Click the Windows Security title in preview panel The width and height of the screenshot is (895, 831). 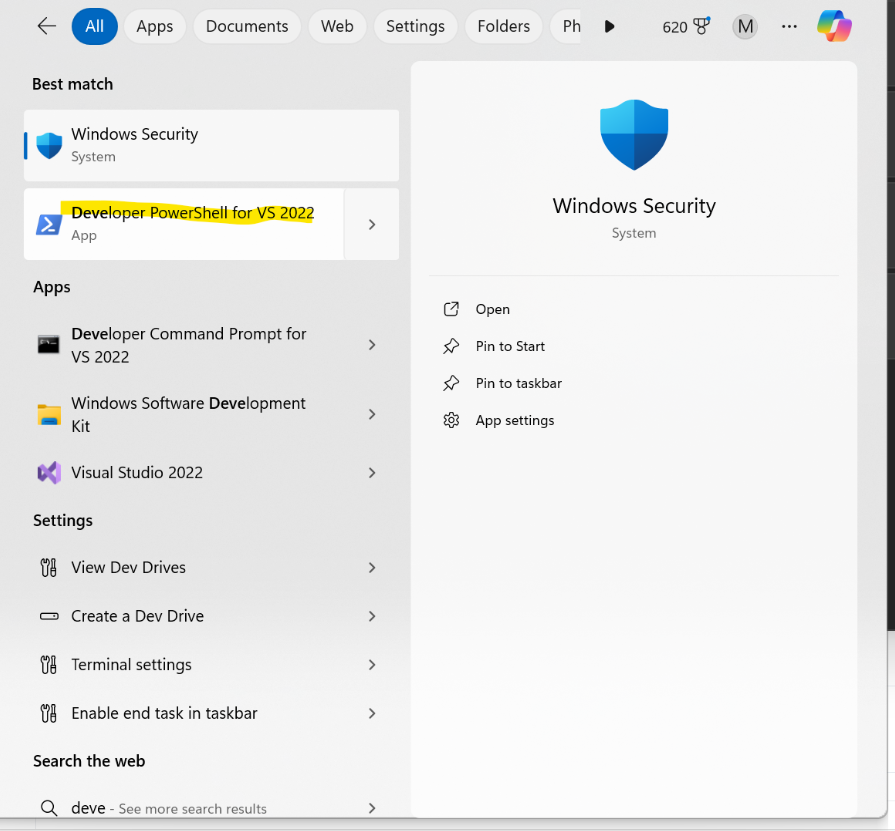click(634, 205)
